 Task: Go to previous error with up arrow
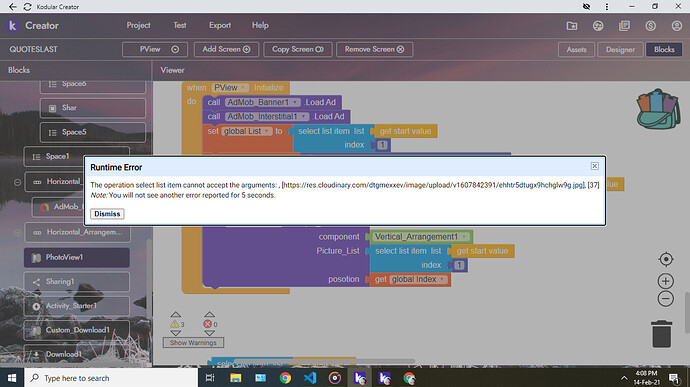click(x=209, y=314)
